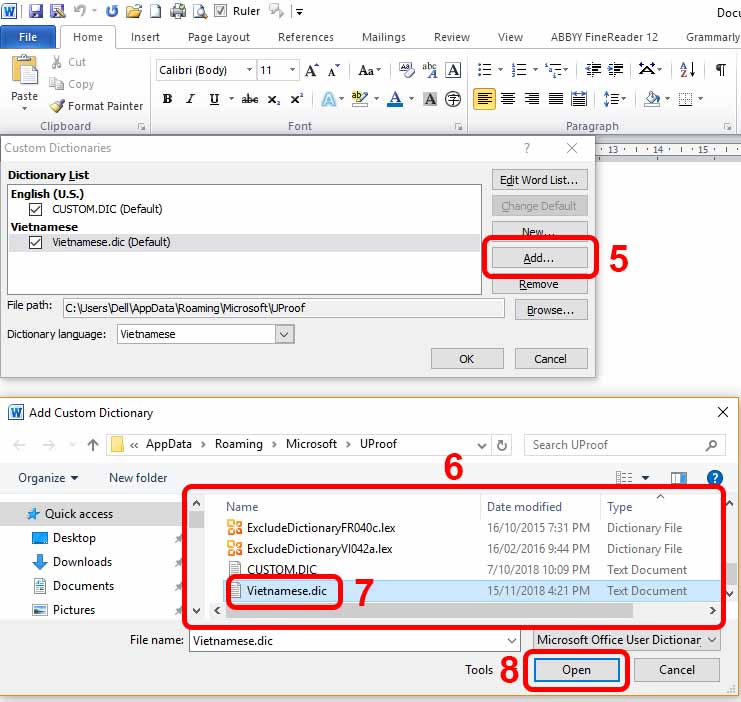Open the Calibri (Body) font name dropdown
The height and width of the screenshot is (702, 741).
point(249,70)
